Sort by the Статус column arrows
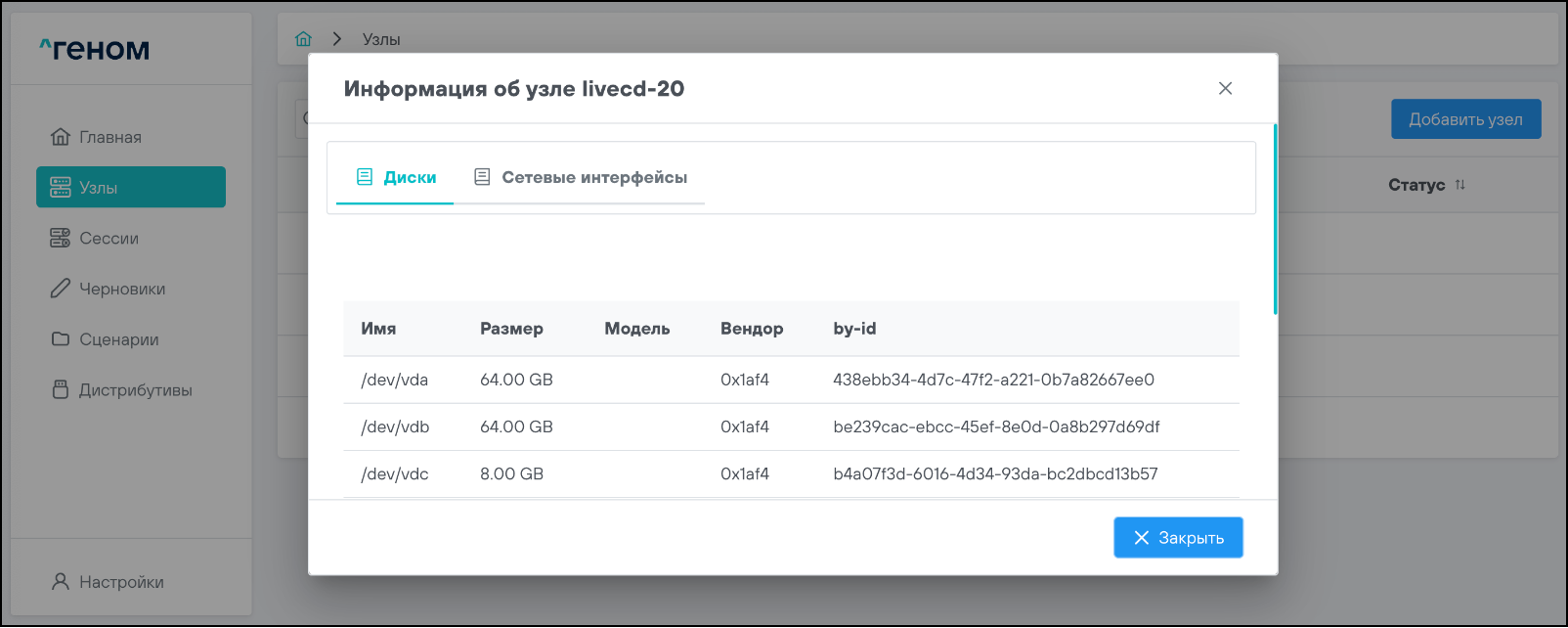This screenshot has width=1568, height=628. (1459, 185)
